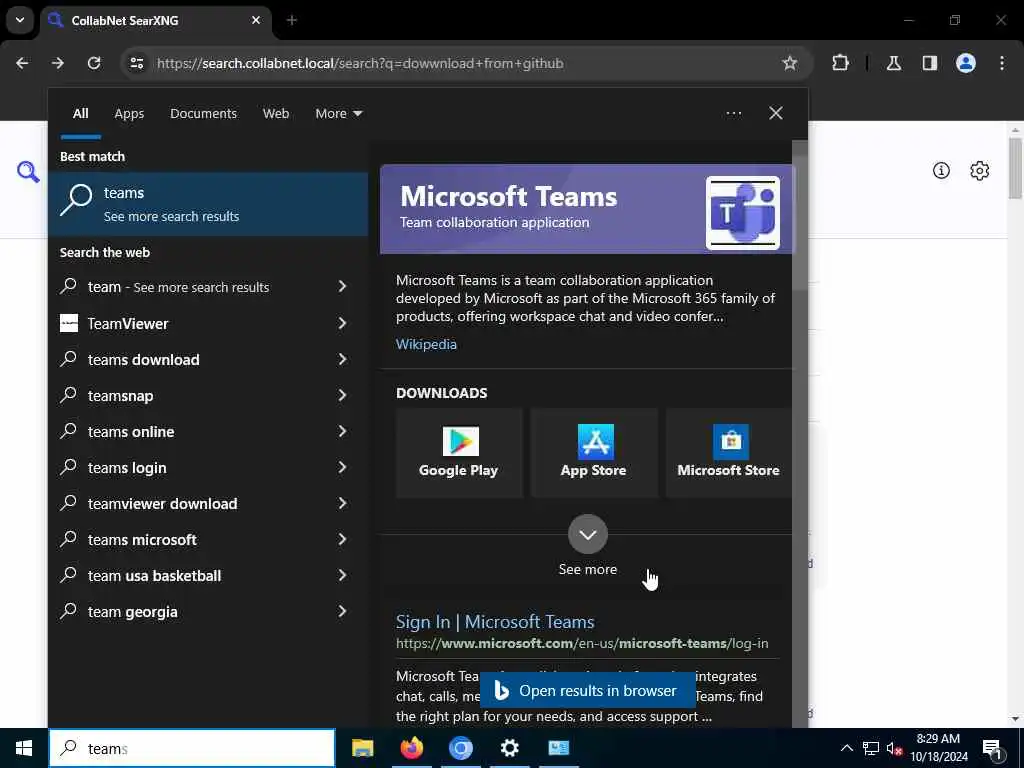This screenshot has width=1024, height=768.
Task: Open the browser profile avatar
Action: pos(966,63)
